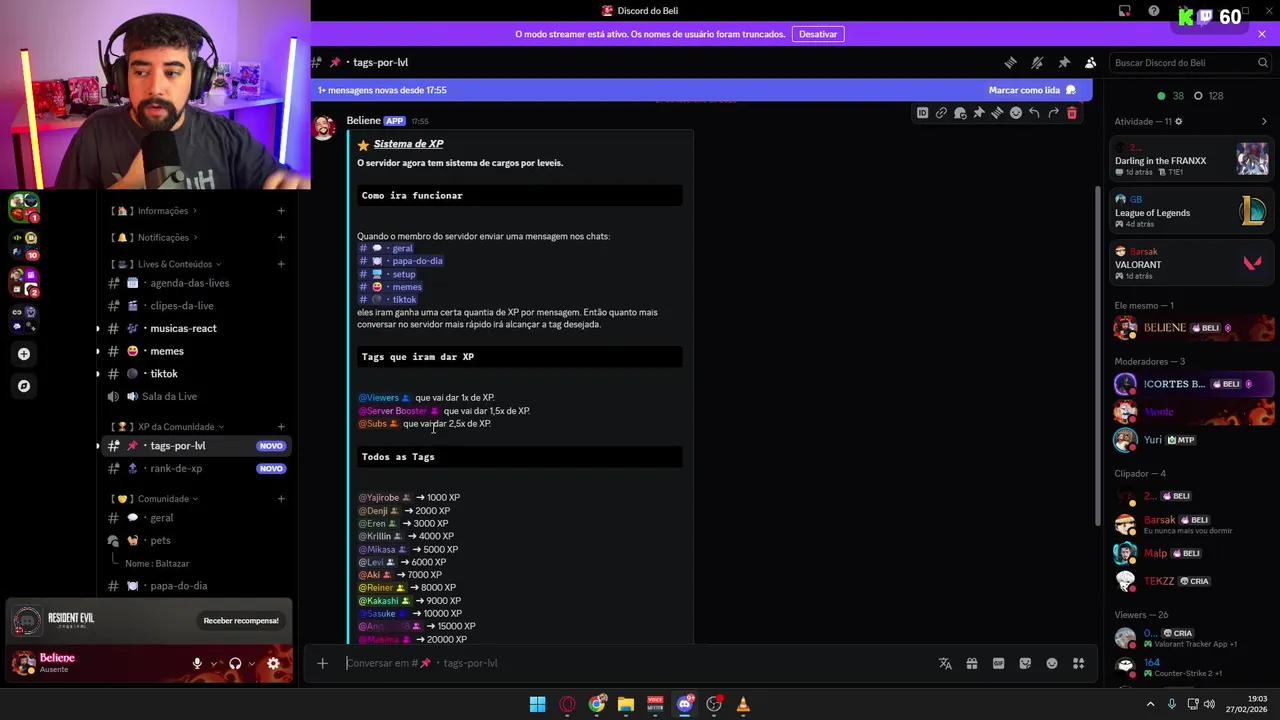Click the Conversar em tags-por-lvl text field
The width and height of the screenshot is (1280, 720).
(x=635, y=663)
